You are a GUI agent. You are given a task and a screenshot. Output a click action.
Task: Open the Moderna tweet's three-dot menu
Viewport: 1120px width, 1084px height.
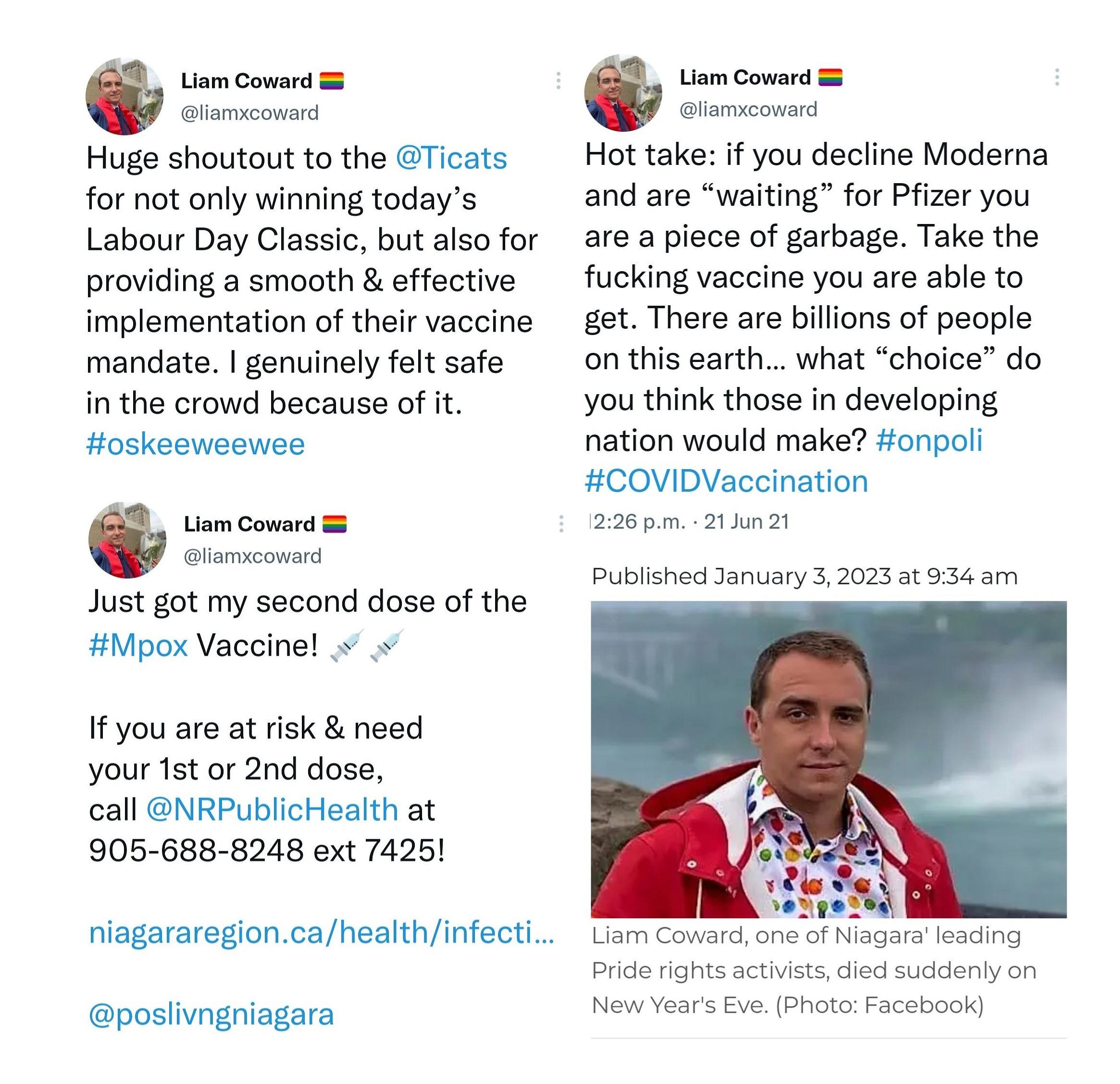[x=1057, y=77]
